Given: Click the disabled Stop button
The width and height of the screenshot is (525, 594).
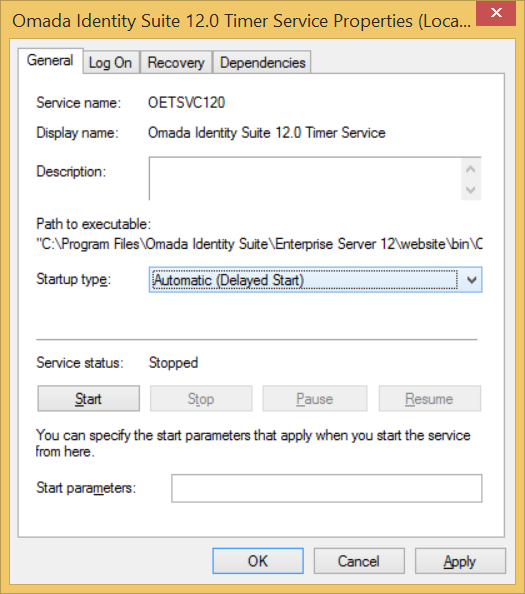Looking at the screenshot, I should coord(201,399).
